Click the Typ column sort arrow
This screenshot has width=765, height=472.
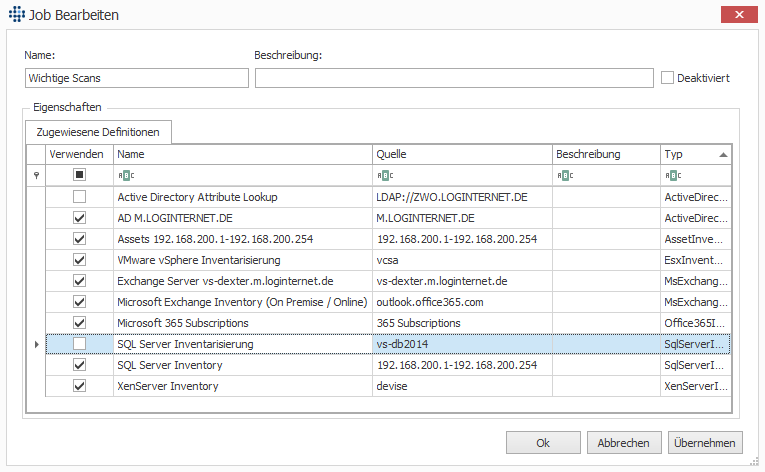tap(723, 155)
